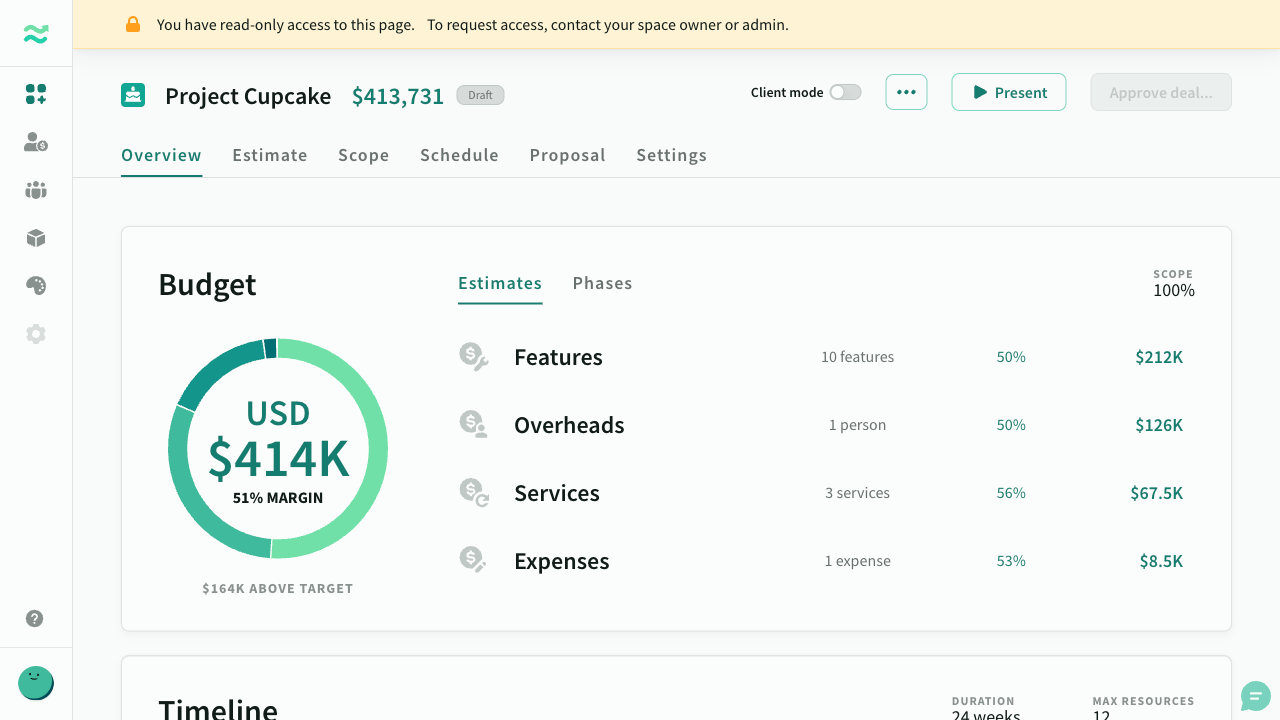1280x720 pixels.
Task: Open the help question mark icon
Action: point(35,618)
